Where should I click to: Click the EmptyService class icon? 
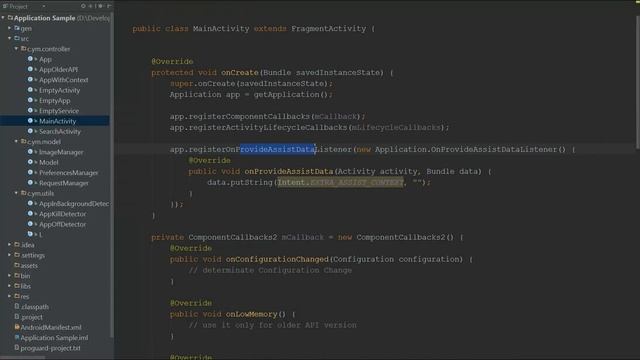pos(30,110)
